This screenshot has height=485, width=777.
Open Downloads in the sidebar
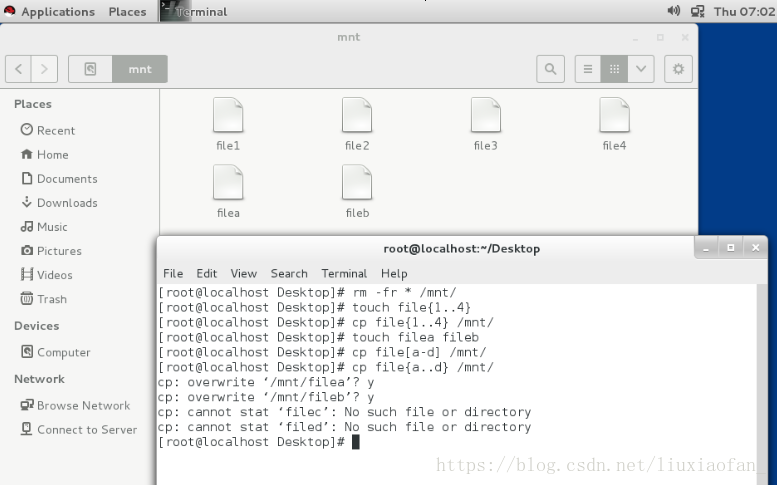pos(59,203)
